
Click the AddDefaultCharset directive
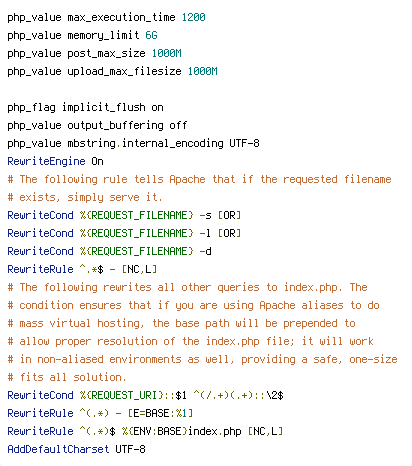click(x=58, y=449)
